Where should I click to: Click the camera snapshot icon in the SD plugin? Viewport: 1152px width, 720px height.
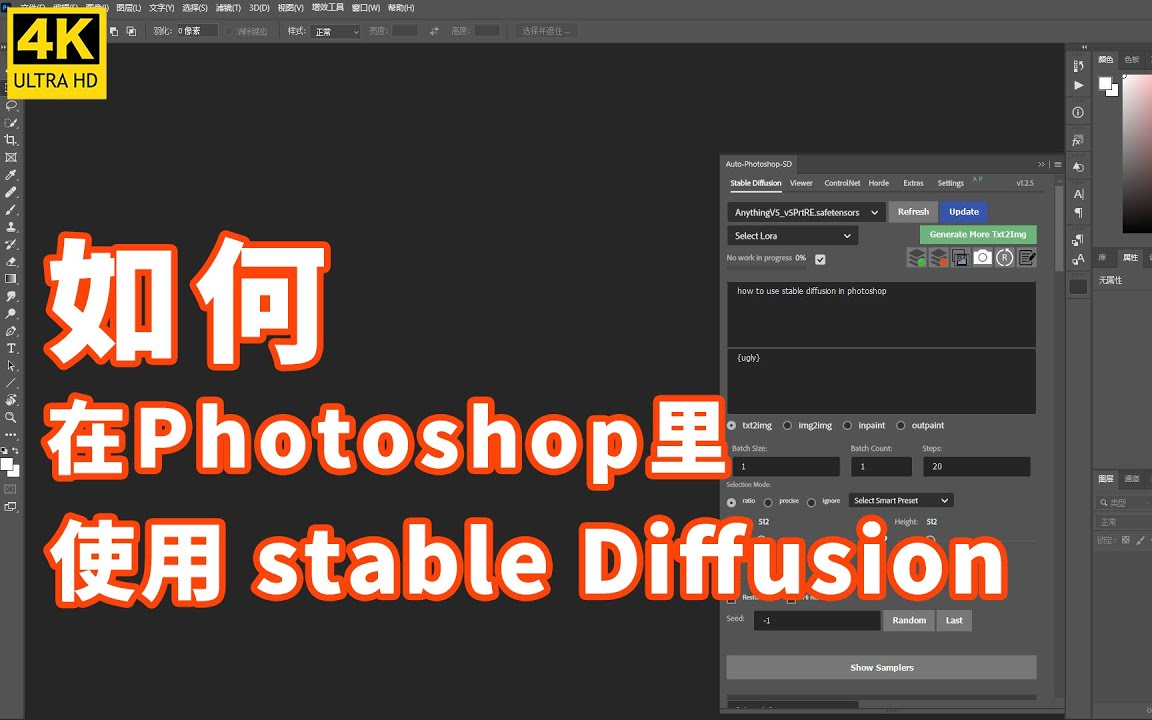982,257
